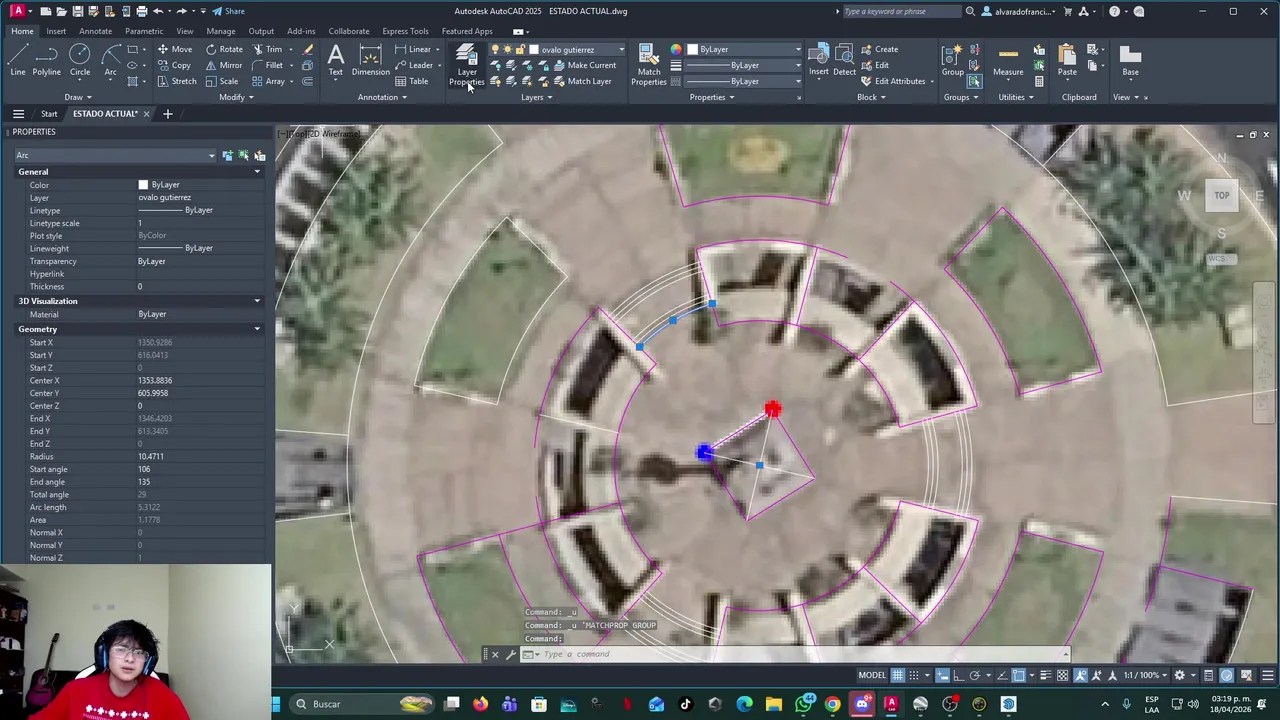1280x720 pixels.
Task: Select the Text annotation tool
Action: 336,60
